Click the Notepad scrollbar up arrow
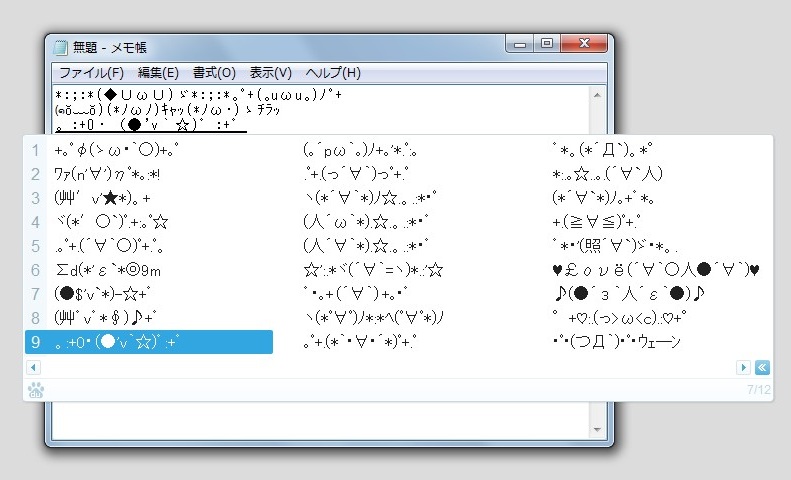Screen dimensions: 791x480 597,95
